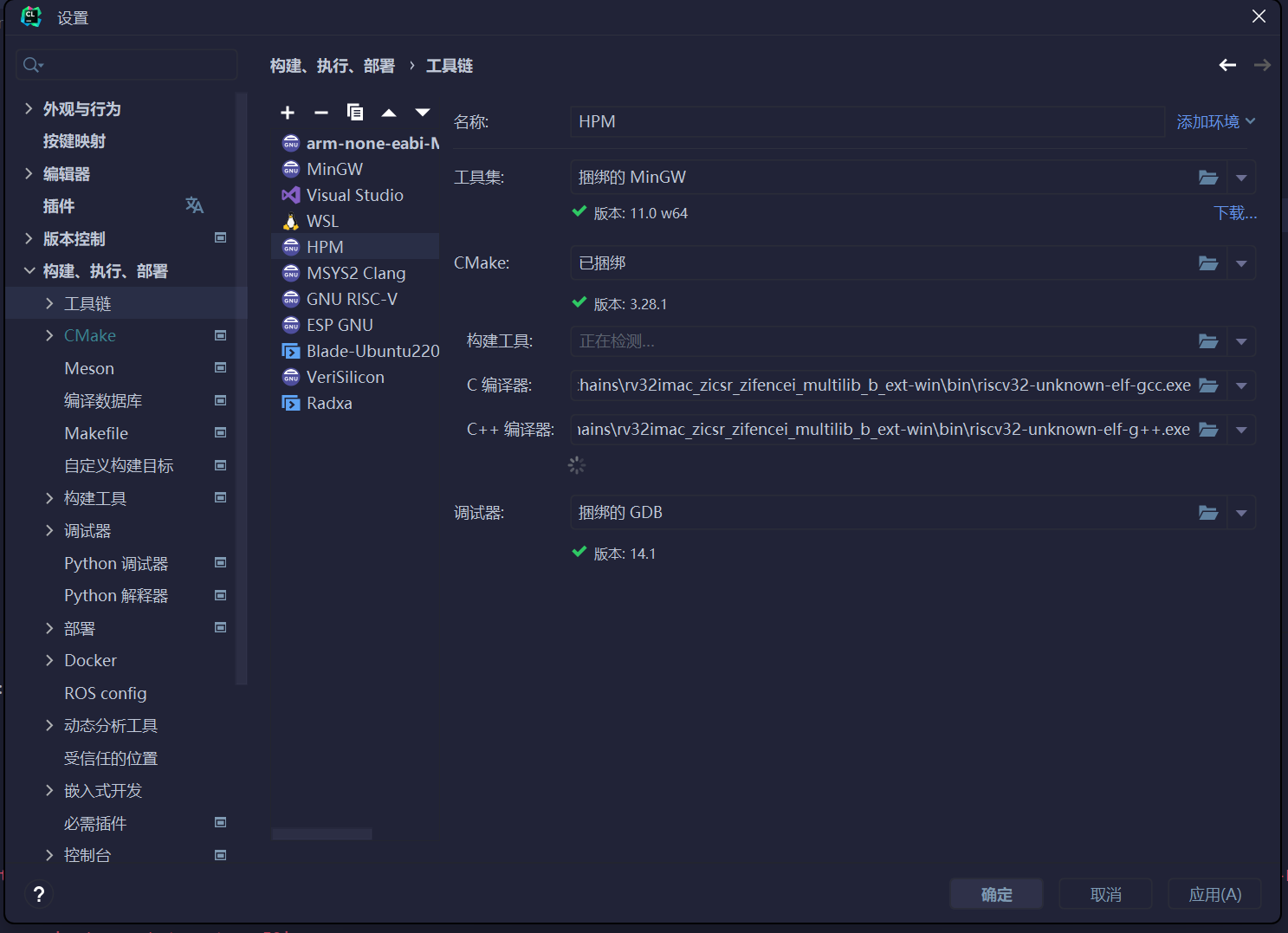Copy the selected toolchain
The width and height of the screenshot is (1288, 933).
coord(355,112)
